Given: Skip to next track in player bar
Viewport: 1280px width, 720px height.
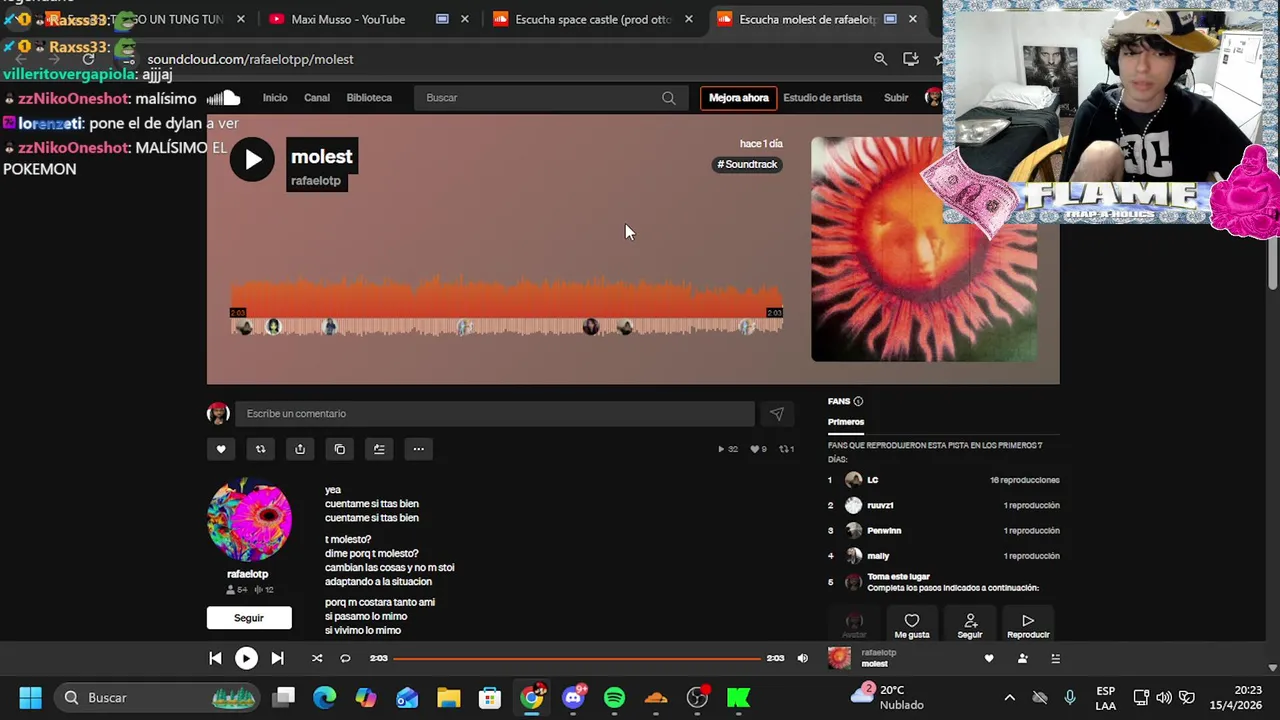Looking at the screenshot, I should point(277,658).
